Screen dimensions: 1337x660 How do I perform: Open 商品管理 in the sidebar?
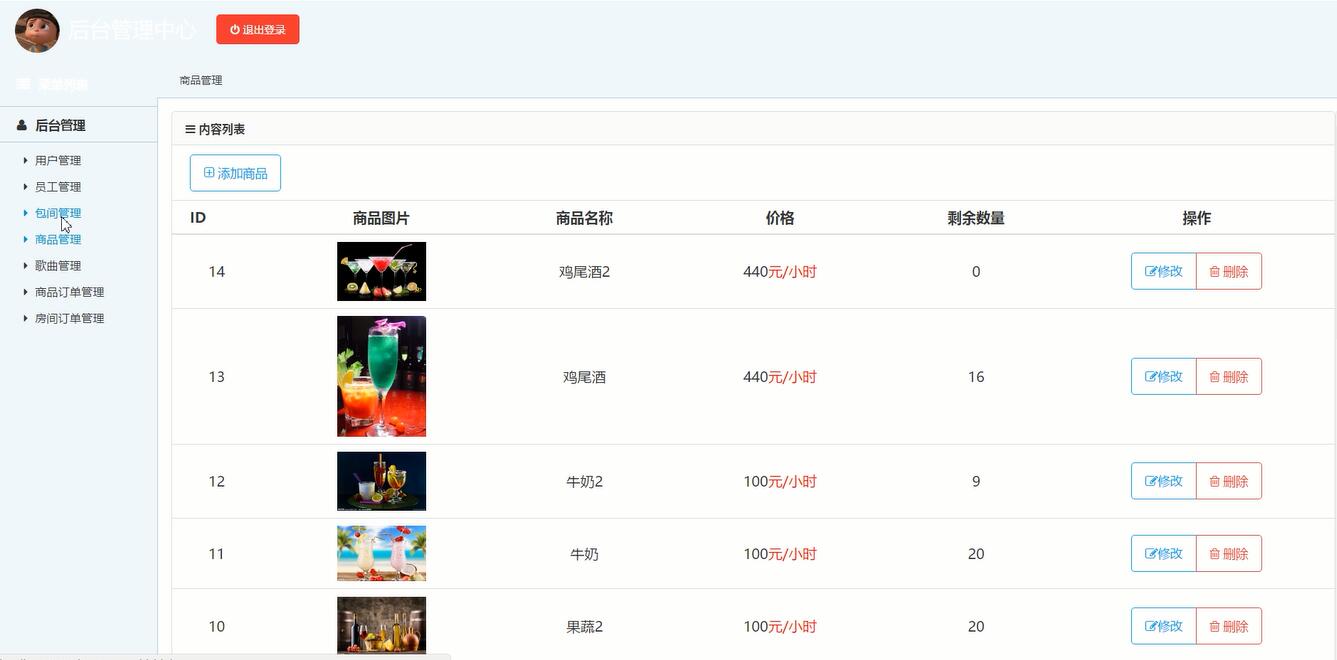(58, 239)
